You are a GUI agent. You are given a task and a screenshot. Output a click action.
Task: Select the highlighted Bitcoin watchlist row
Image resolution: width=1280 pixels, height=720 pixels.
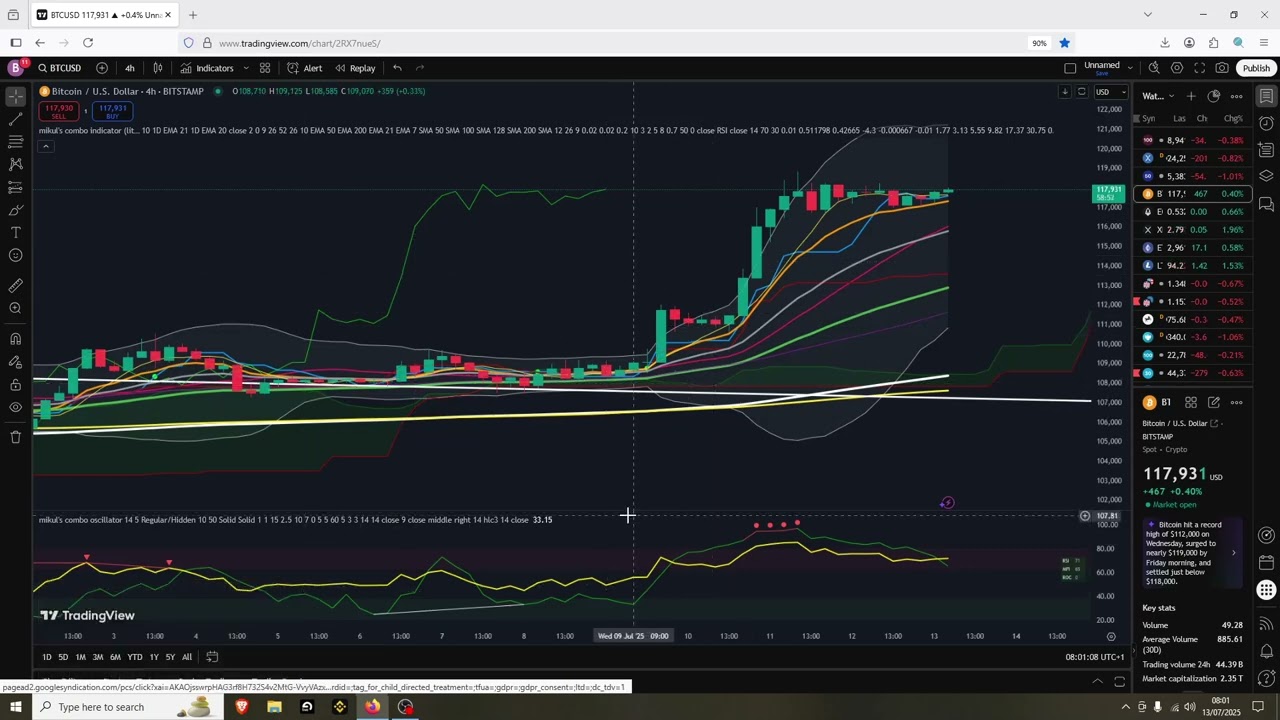tap(1192, 194)
